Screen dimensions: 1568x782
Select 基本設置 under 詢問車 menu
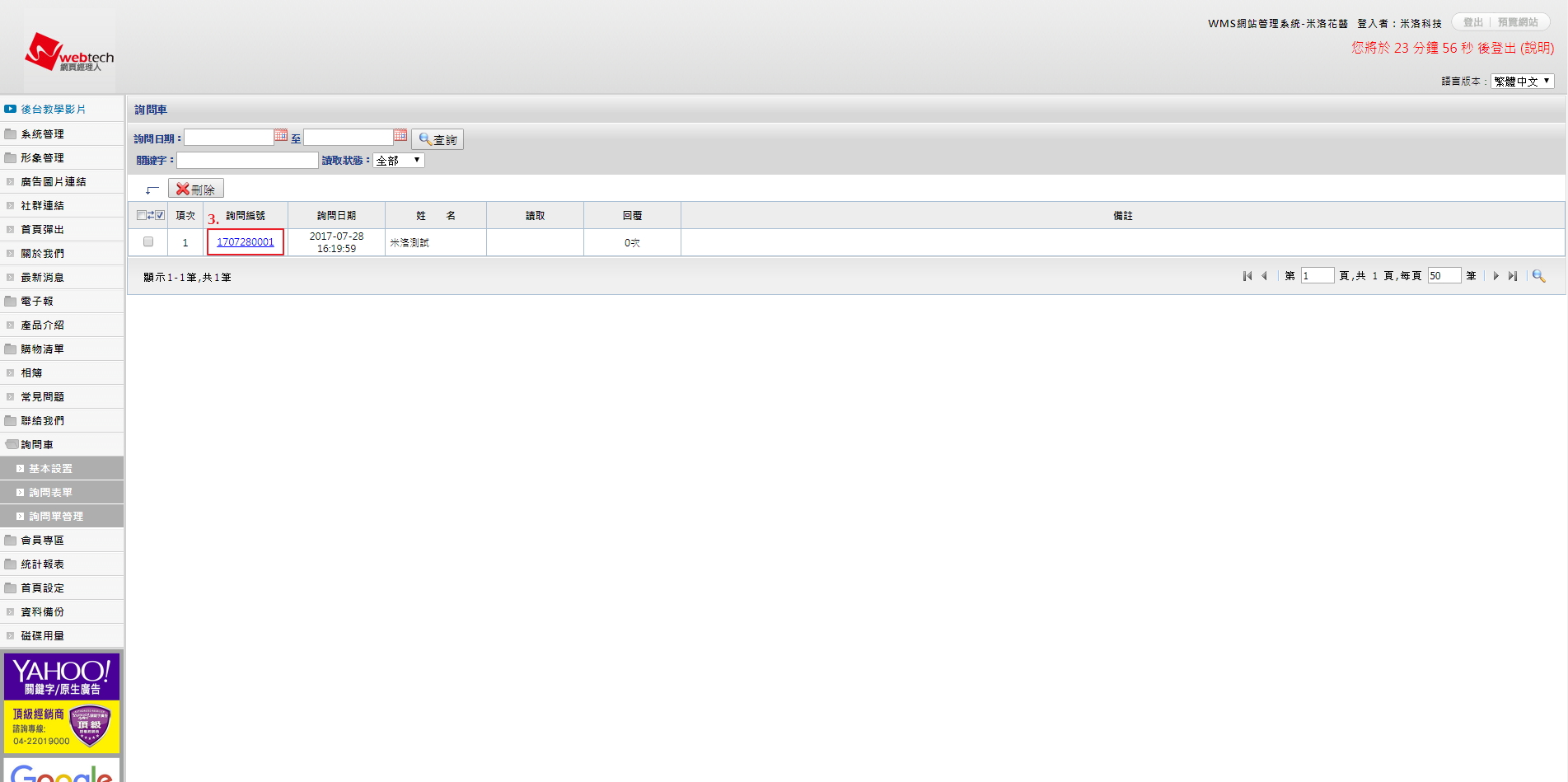coord(50,469)
